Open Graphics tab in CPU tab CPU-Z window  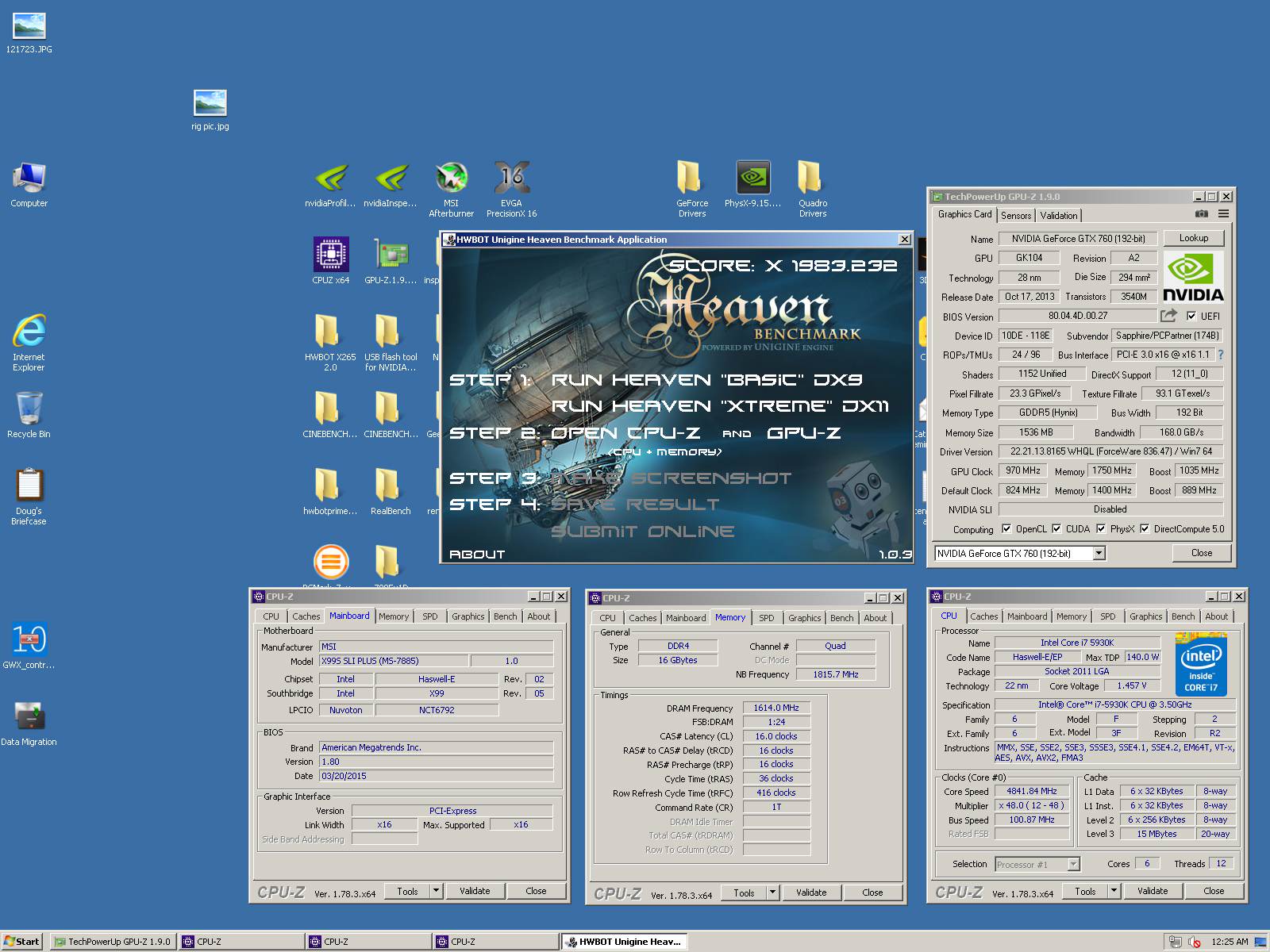pyautogui.click(x=1145, y=616)
